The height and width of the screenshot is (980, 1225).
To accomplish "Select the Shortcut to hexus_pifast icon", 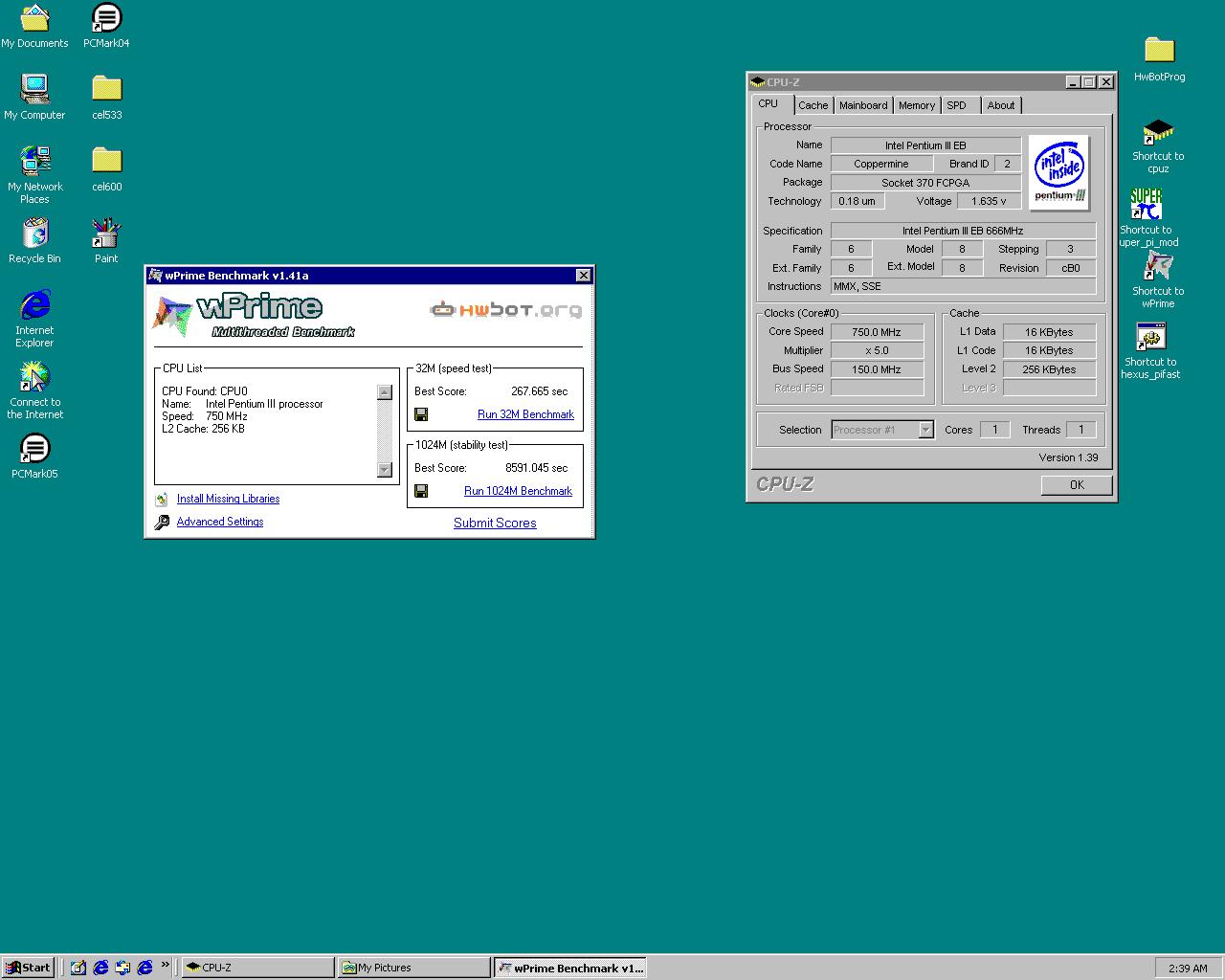I will [x=1150, y=350].
